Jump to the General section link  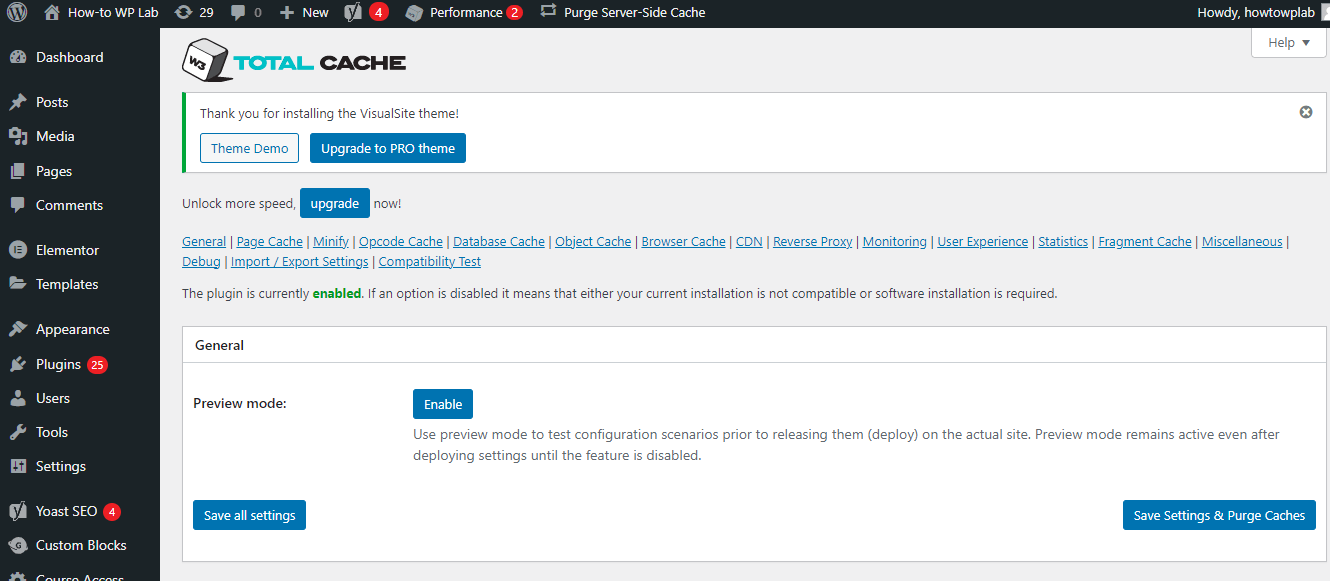click(x=204, y=241)
